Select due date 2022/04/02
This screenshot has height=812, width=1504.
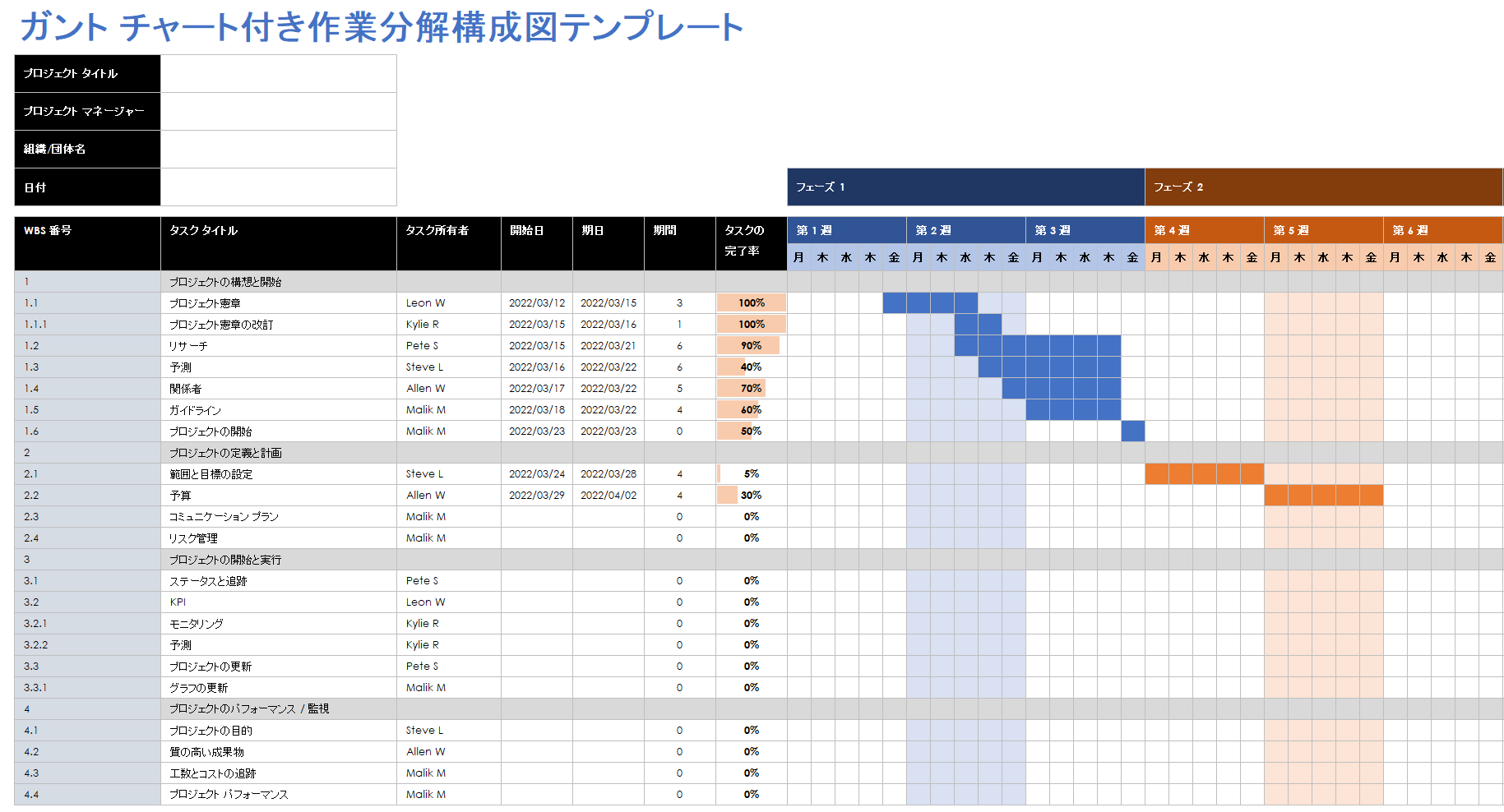pyautogui.click(x=609, y=496)
